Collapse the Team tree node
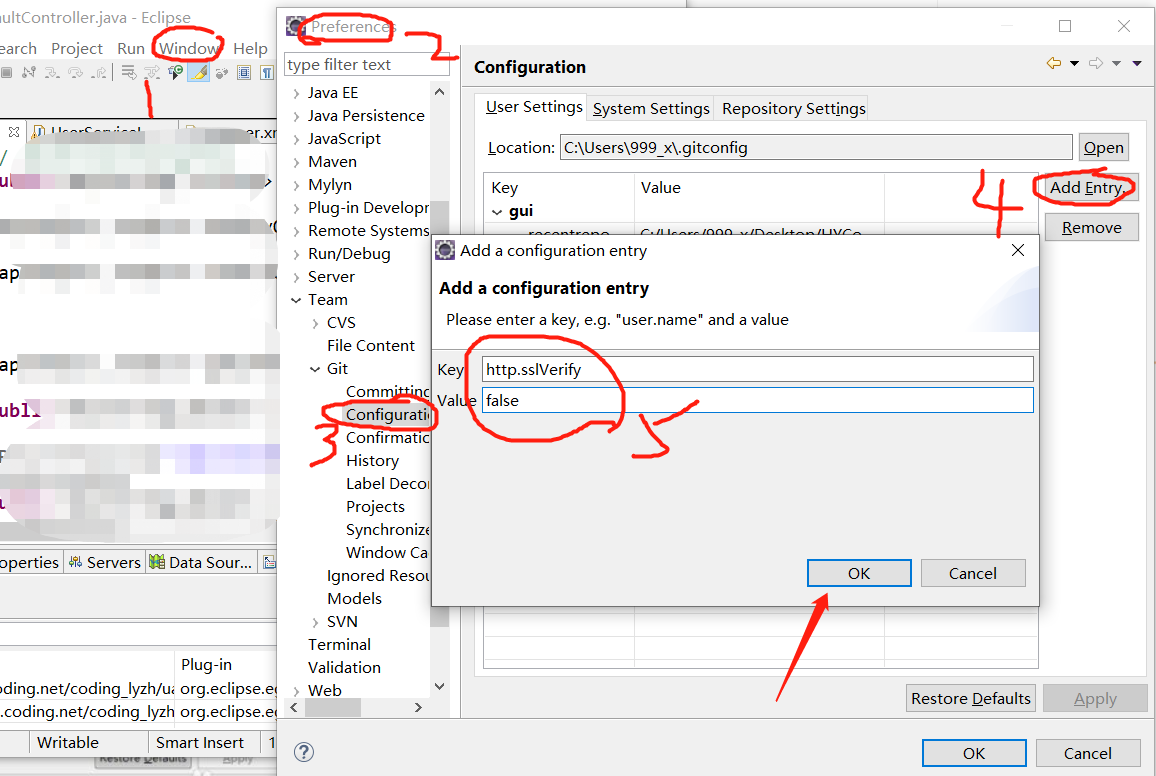Screen dimensions: 1156x776 tap(296, 299)
